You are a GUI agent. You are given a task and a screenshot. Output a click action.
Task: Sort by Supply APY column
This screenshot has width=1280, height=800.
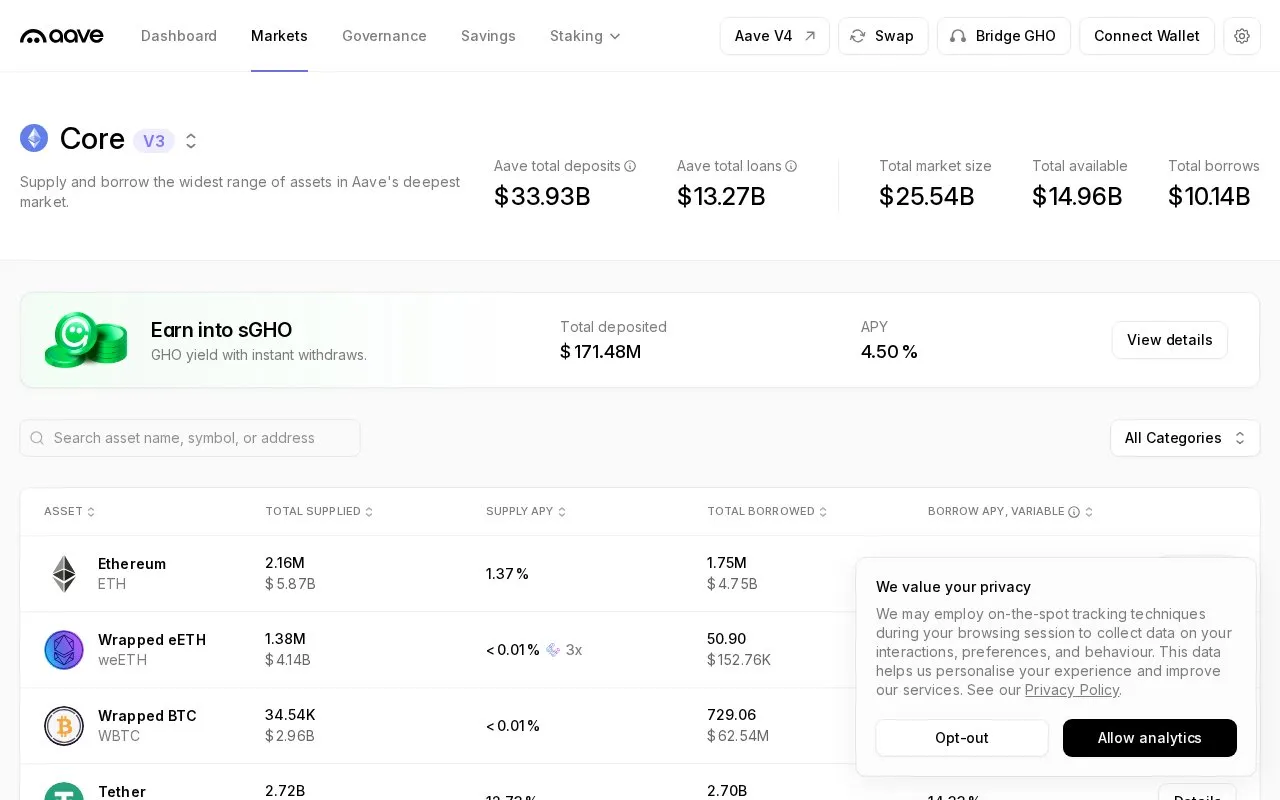526,511
